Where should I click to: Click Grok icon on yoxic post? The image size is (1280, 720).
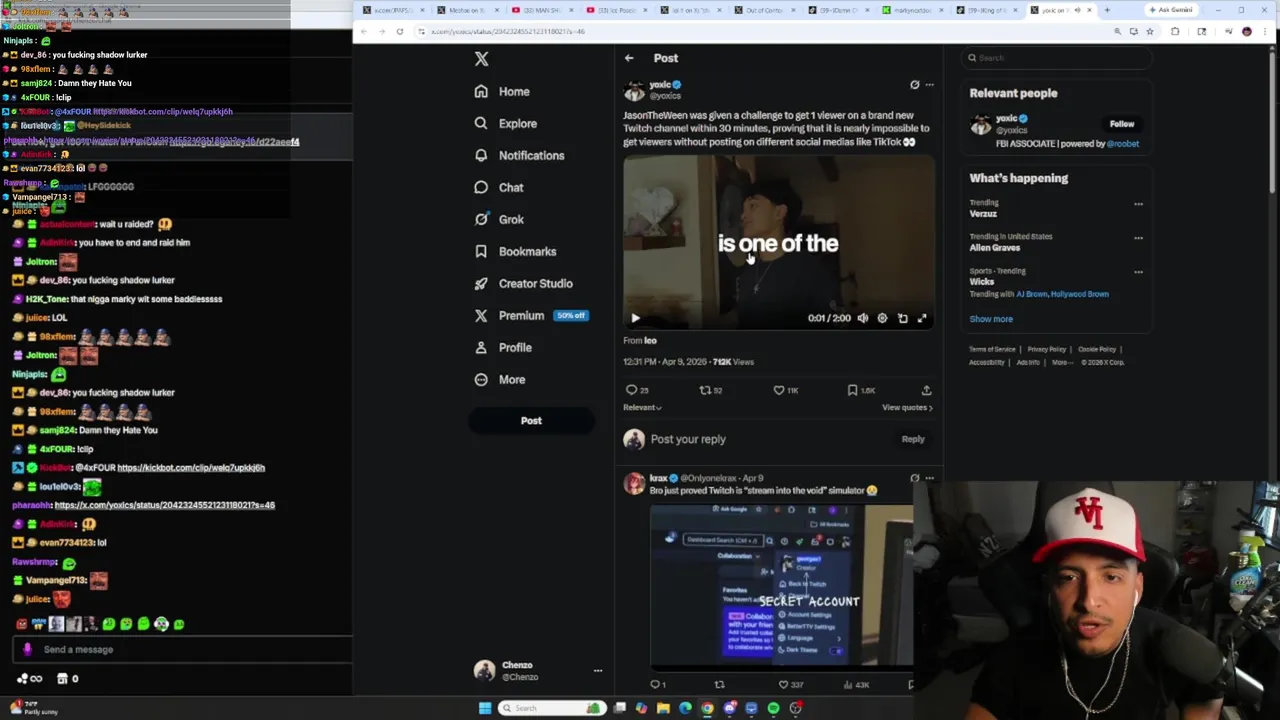pyautogui.click(x=914, y=85)
